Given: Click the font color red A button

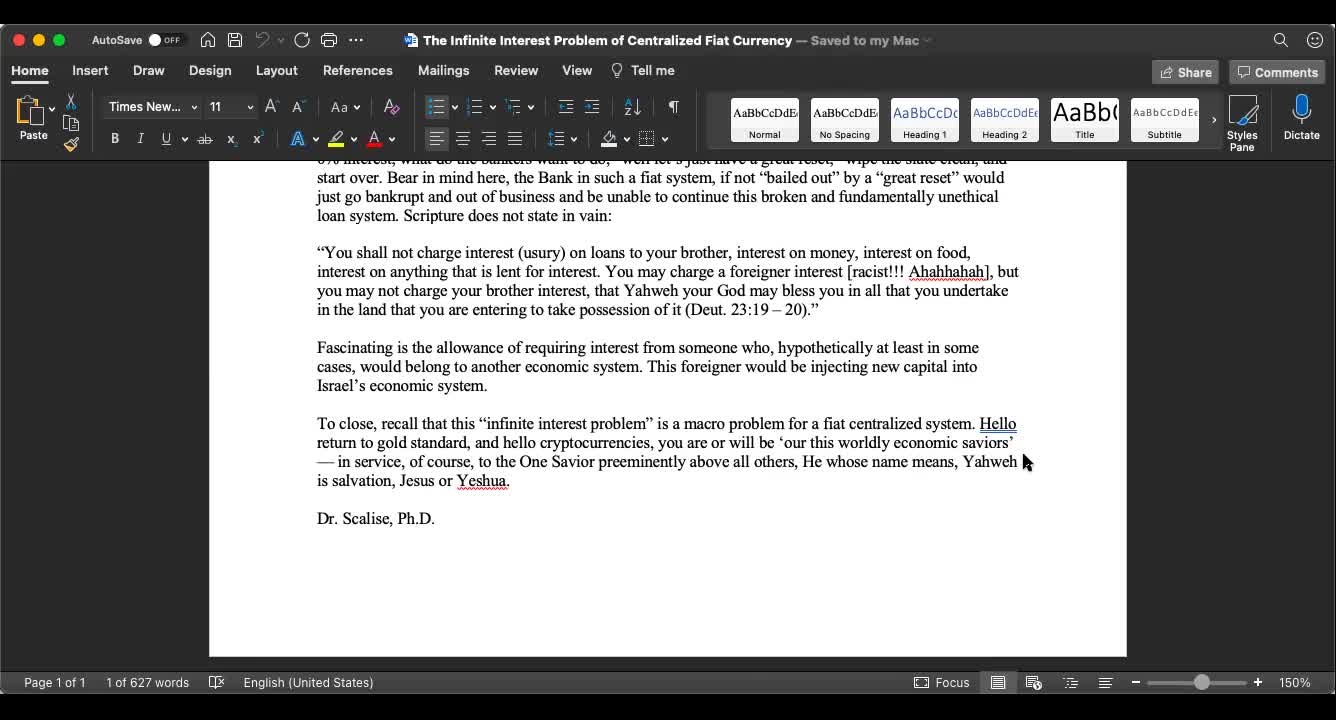Looking at the screenshot, I should pyautogui.click(x=375, y=139).
